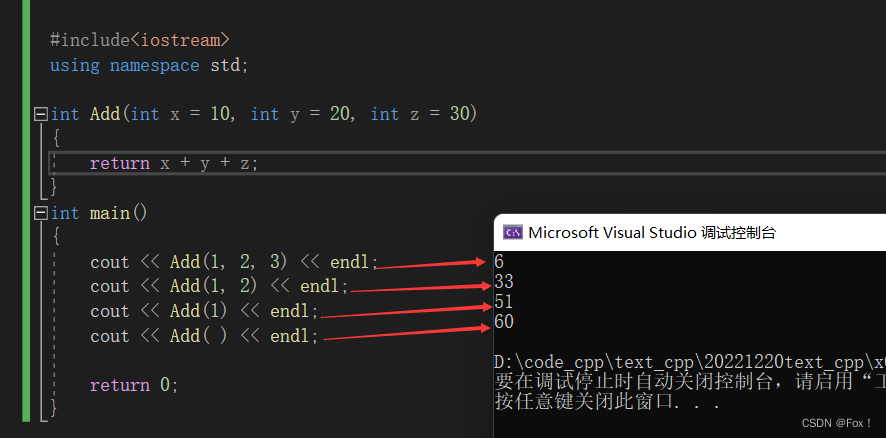
Task: Collapse the main function code block
Action: coord(40,213)
